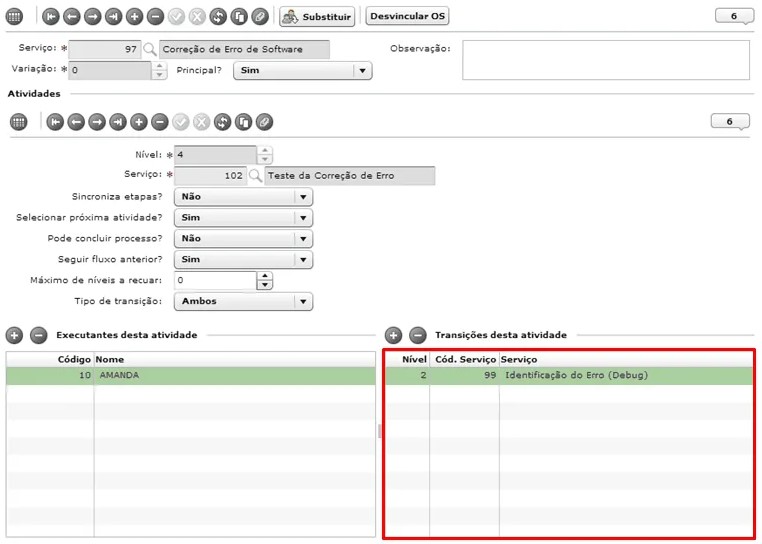The height and width of the screenshot is (544, 762).
Task: Open service lookup magnifier beside code 97
Action: [150, 49]
